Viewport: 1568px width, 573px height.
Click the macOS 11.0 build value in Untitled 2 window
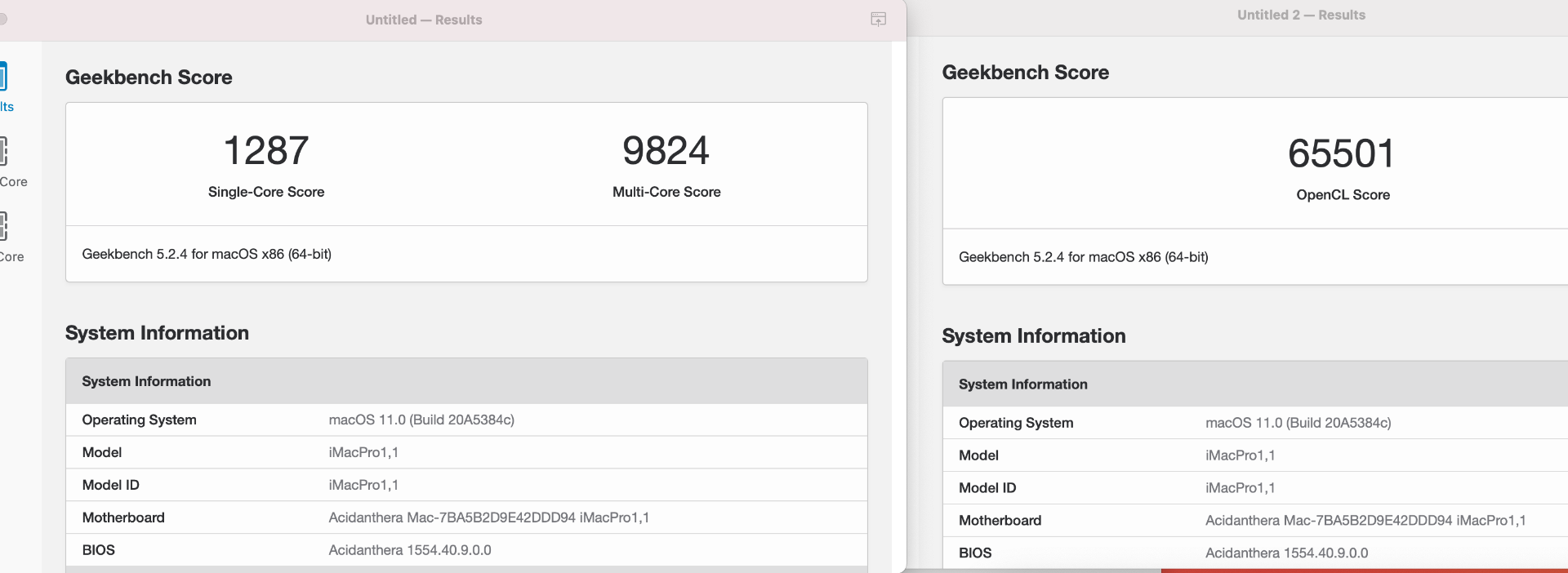point(1298,423)
